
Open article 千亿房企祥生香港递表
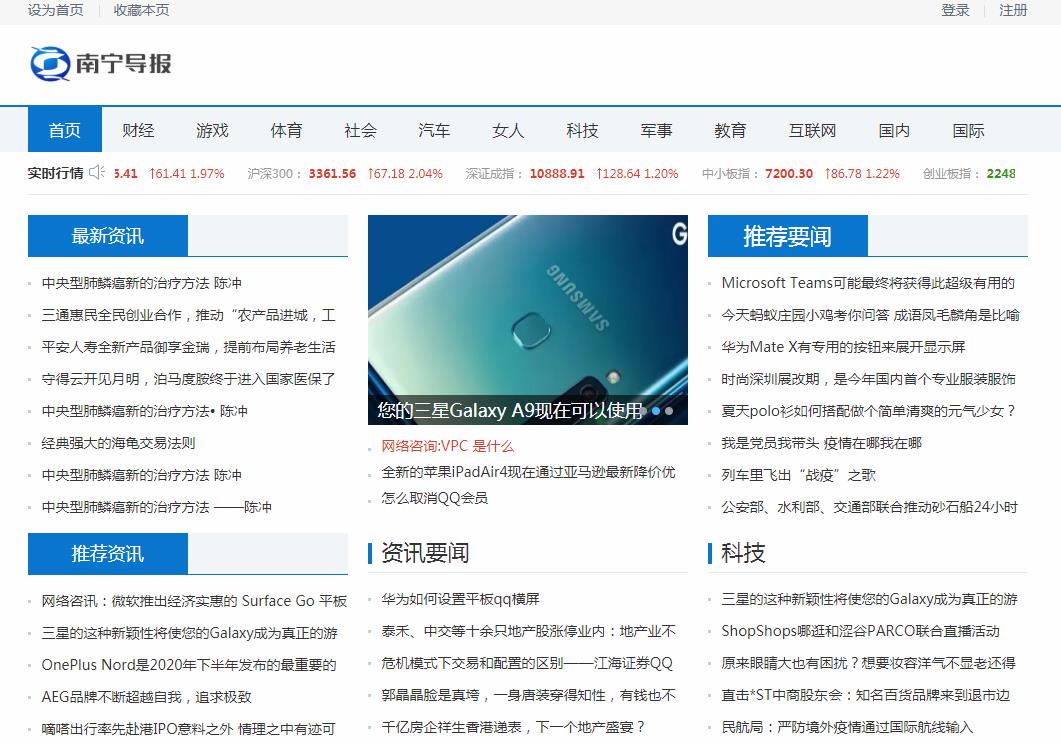point(513,727)
